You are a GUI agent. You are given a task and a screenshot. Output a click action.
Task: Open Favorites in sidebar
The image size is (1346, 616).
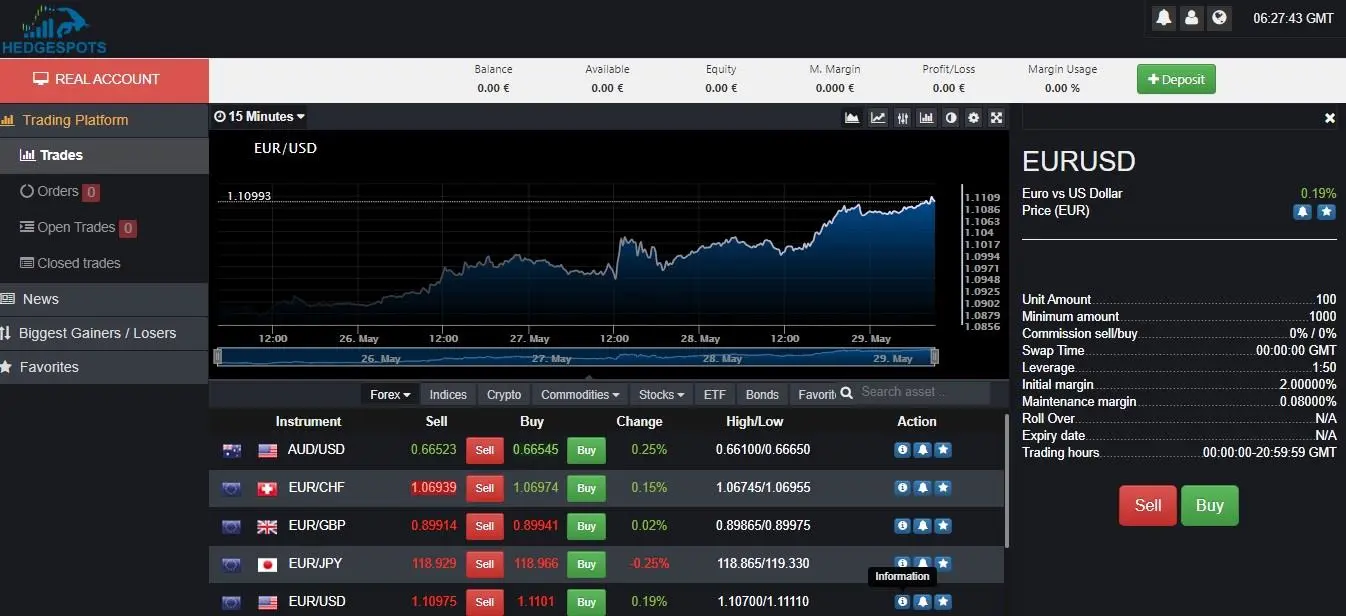[104, 367]
